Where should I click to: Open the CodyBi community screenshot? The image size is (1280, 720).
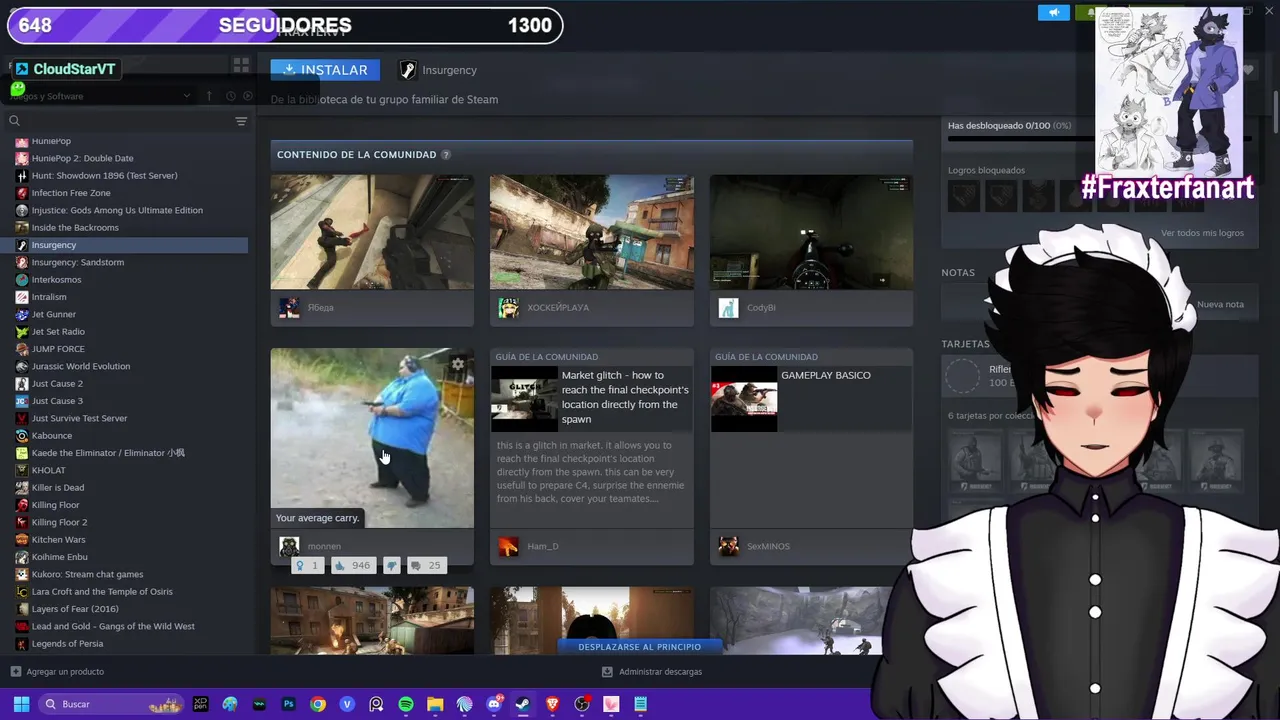coord(811,232)
